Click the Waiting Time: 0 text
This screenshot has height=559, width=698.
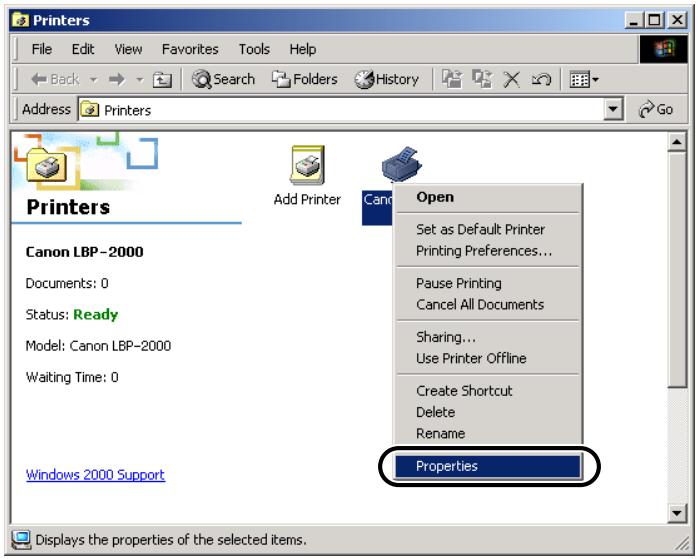point(72,377)
